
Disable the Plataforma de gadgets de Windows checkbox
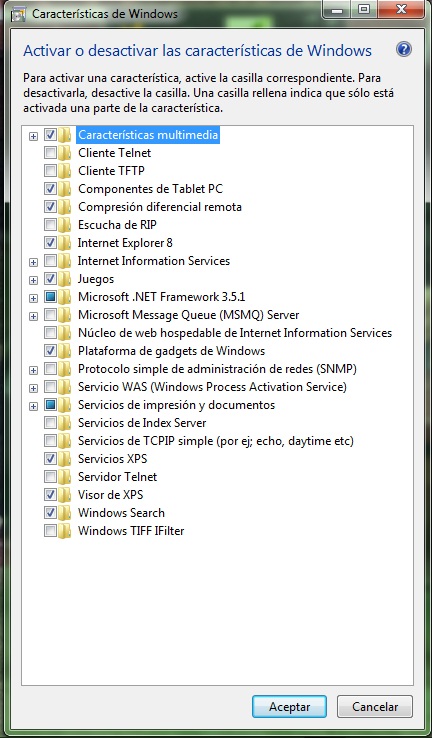pyautogui.click(x=50, y=351)
